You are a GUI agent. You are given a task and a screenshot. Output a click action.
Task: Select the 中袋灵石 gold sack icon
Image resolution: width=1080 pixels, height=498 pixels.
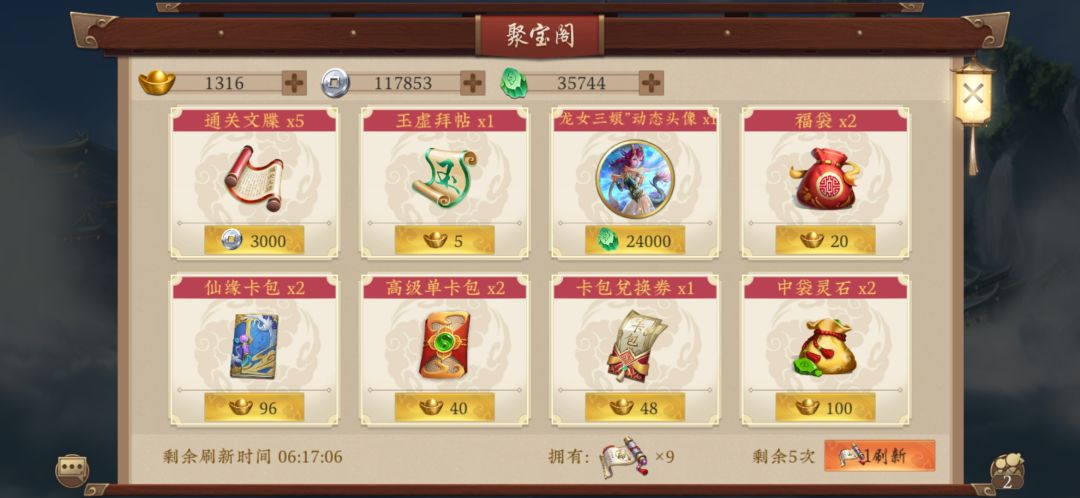[825, 346]
